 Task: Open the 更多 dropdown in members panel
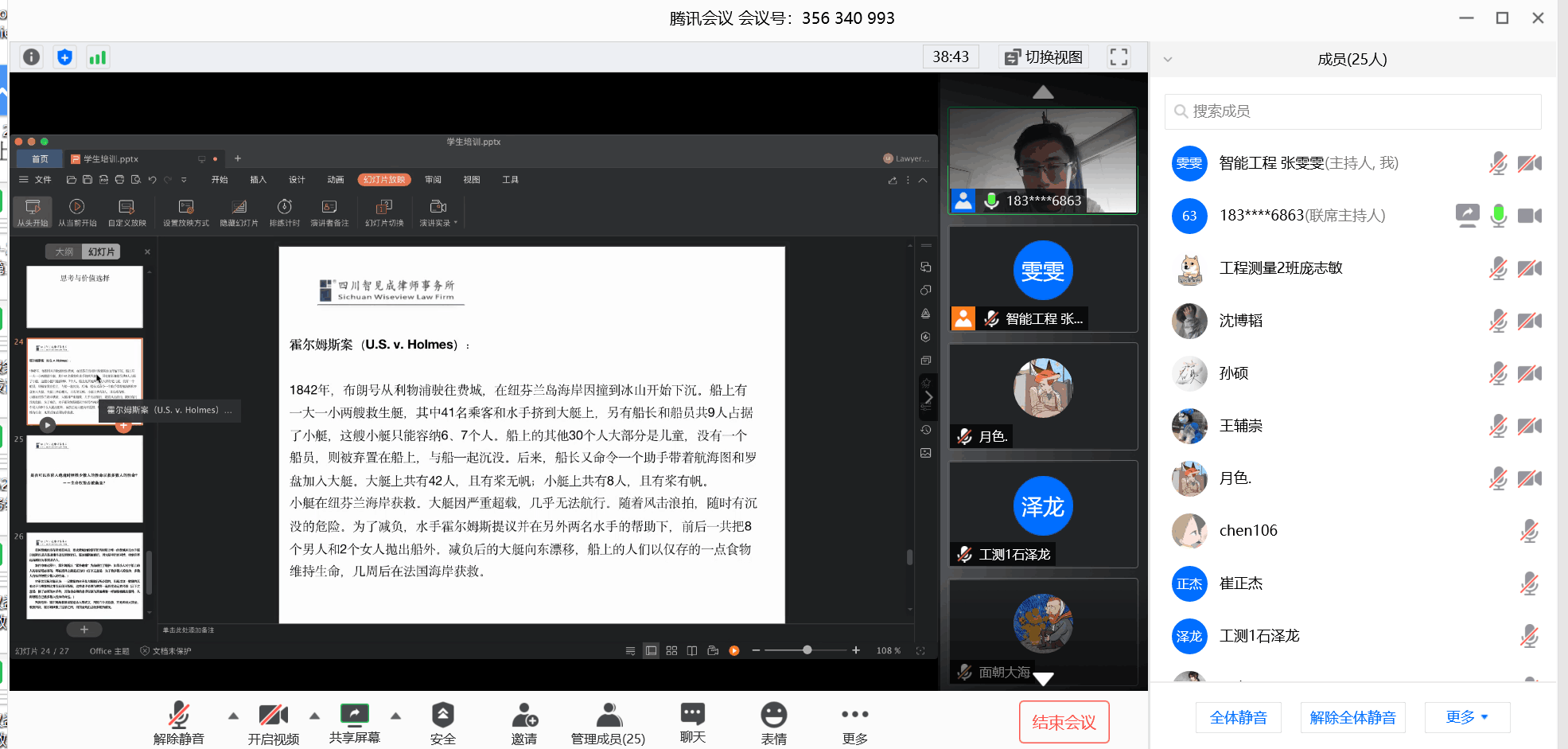click(1466, 717)
